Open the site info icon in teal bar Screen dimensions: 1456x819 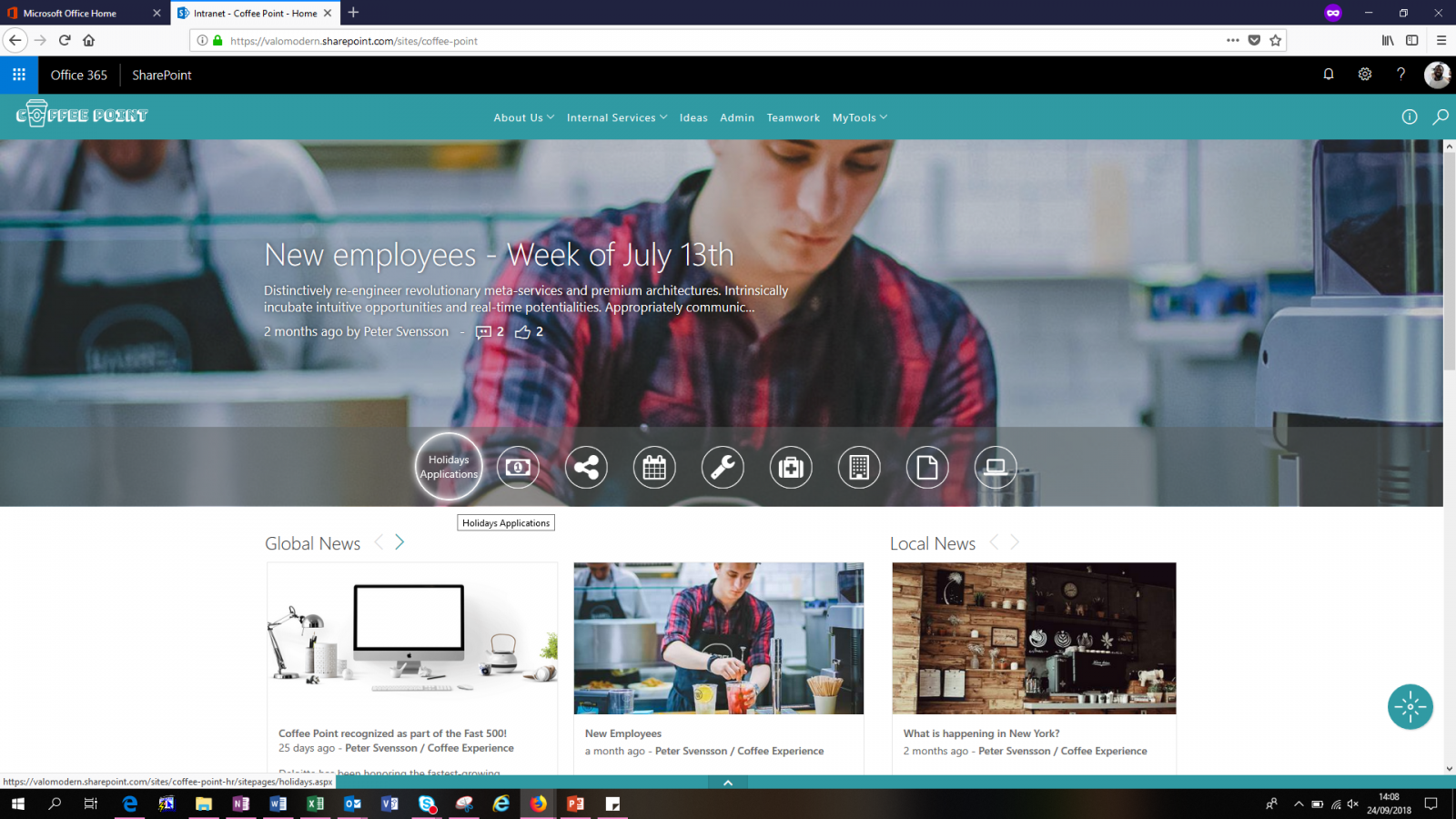1410,117
